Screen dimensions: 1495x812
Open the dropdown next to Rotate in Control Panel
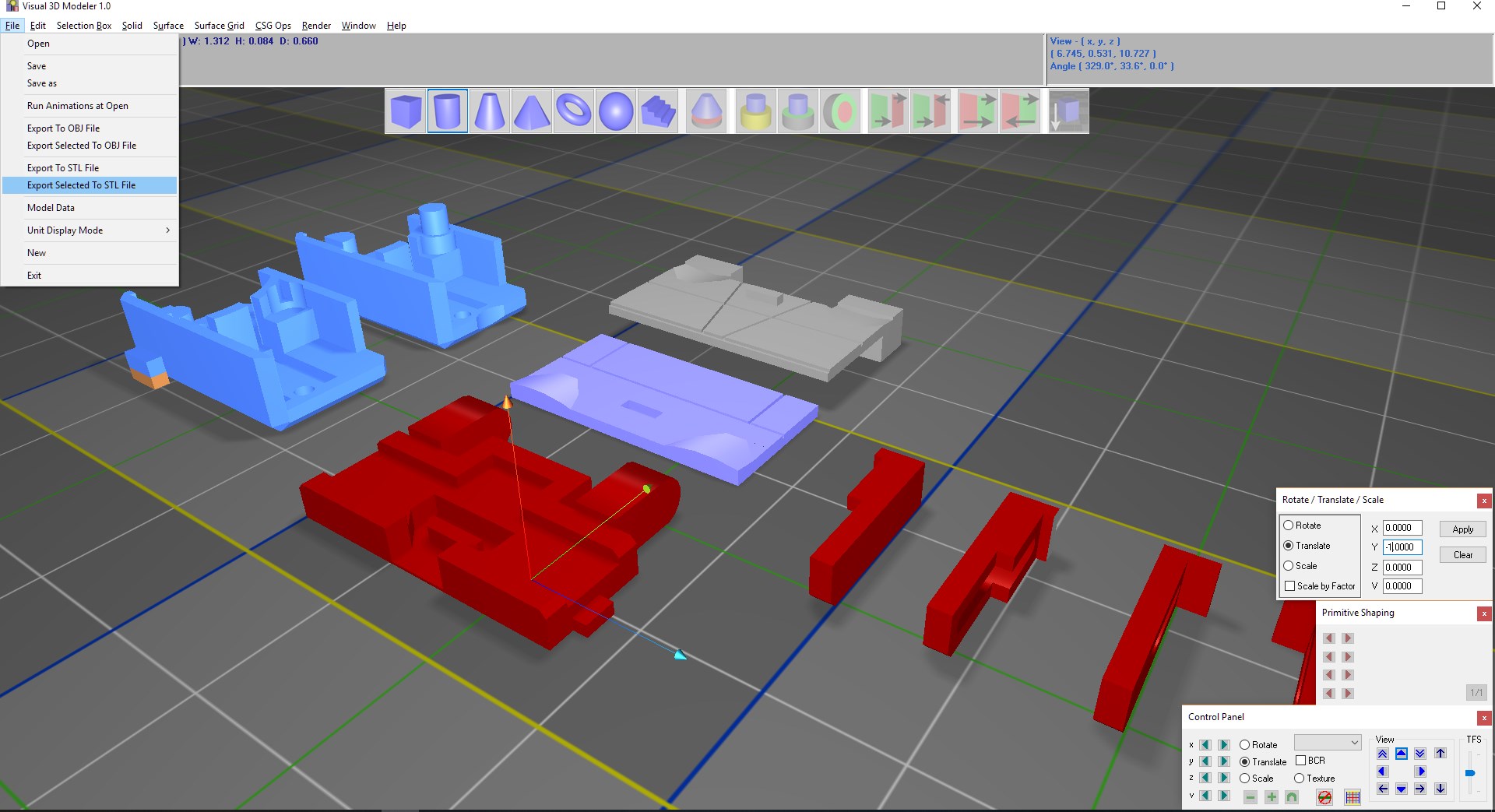click(x=1327, y=743)
